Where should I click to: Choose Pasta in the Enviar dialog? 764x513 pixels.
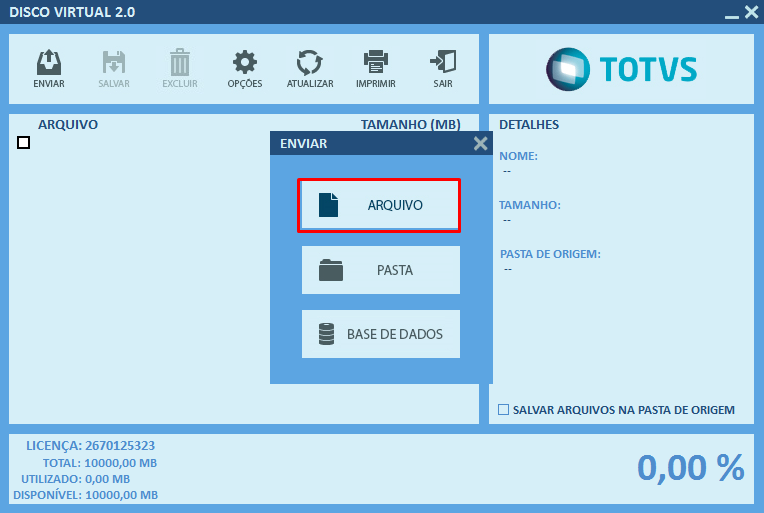(x=381, y=270)
